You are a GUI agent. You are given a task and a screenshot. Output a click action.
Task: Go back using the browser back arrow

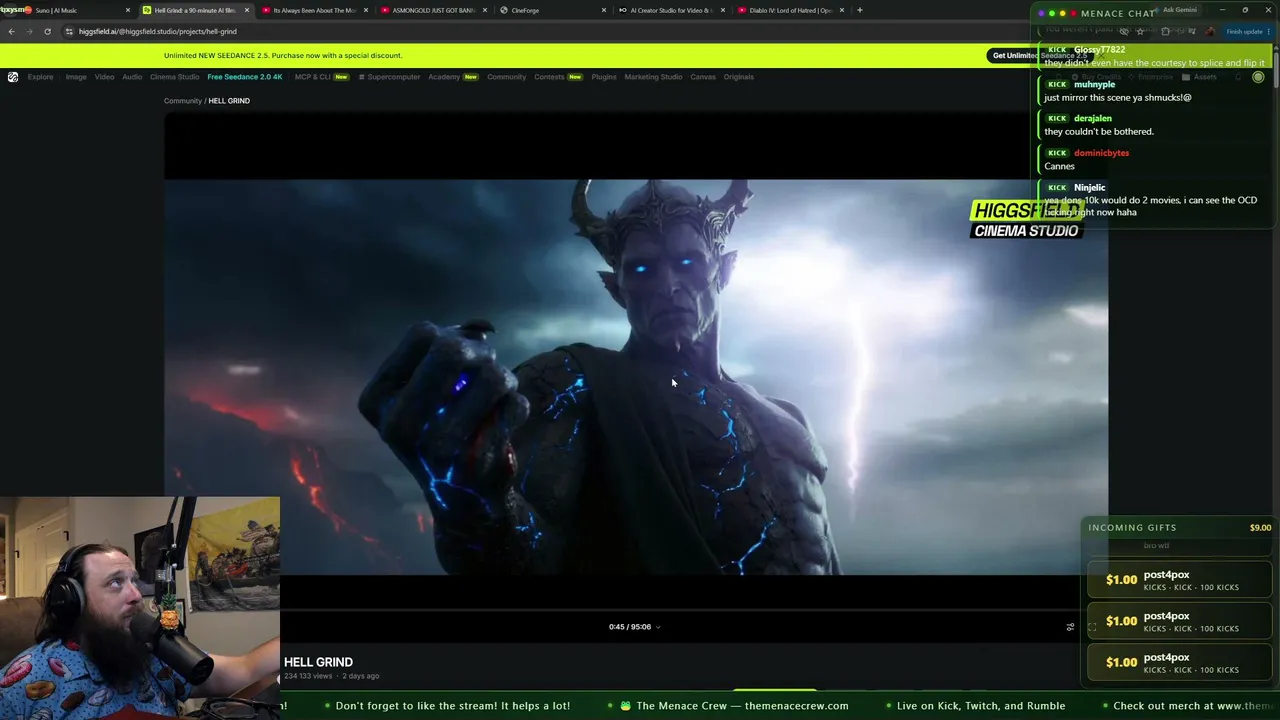[x=11, y=31]
